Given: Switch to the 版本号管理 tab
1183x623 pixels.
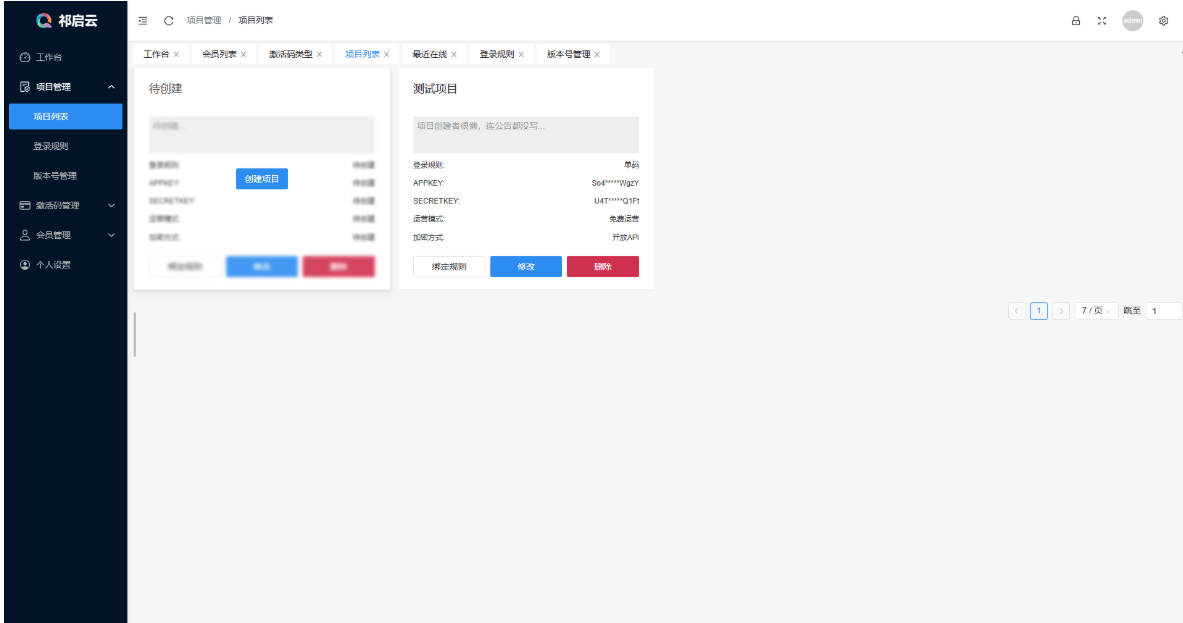Looking at the screenshot, I should [x=570, y=54].
